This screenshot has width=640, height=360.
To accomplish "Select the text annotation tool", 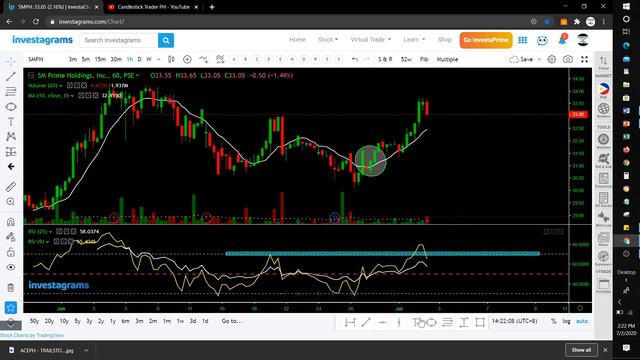I will pos(11,122).
